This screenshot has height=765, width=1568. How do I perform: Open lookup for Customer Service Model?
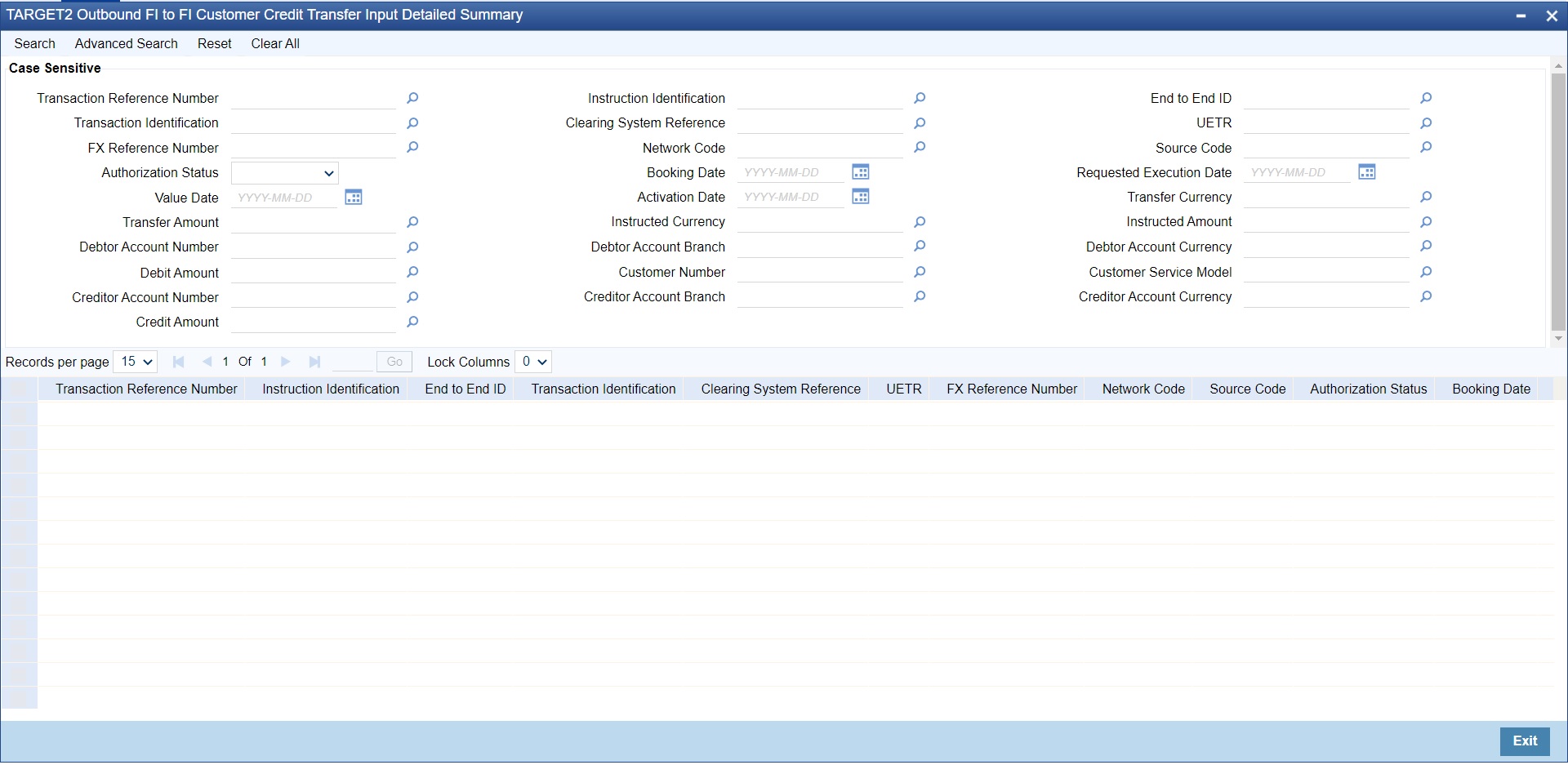[1426, 272]
